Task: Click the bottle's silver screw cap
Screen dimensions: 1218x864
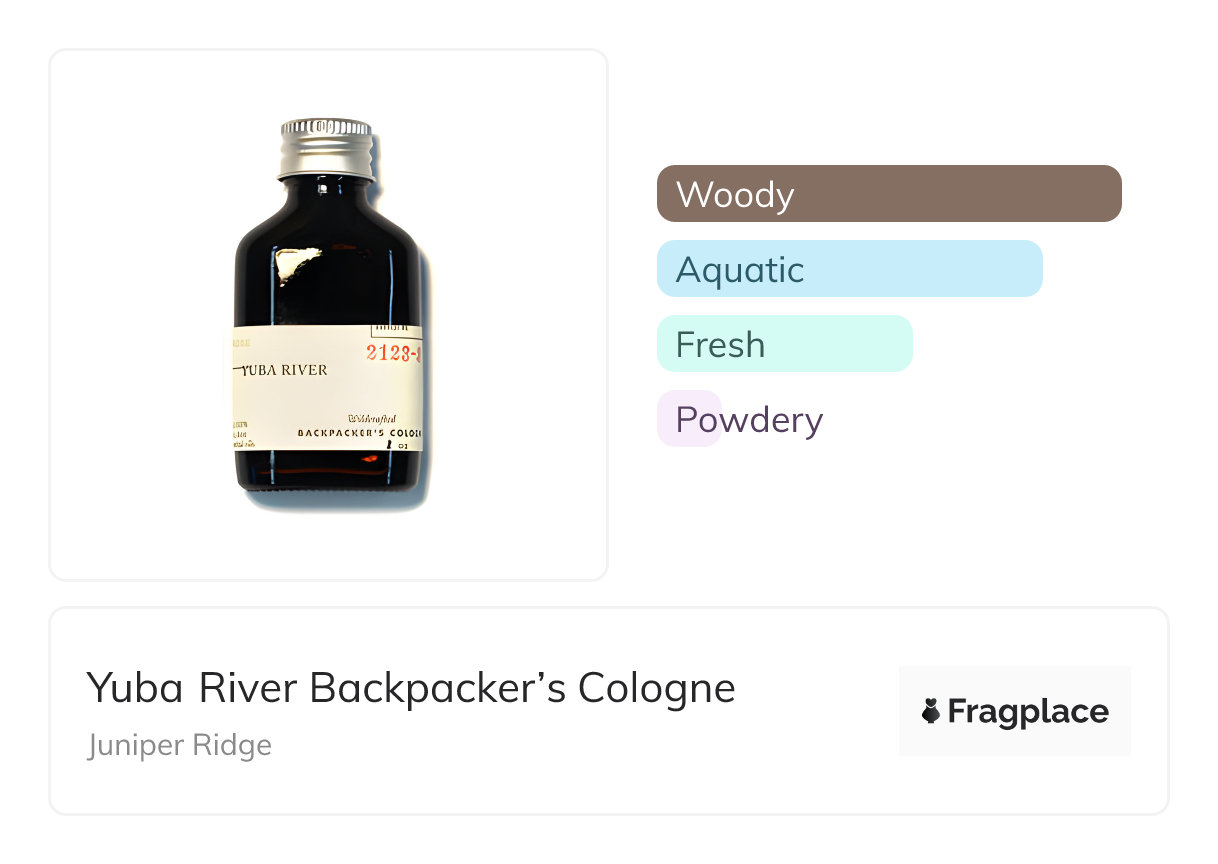Action: (x=326, y=148)
